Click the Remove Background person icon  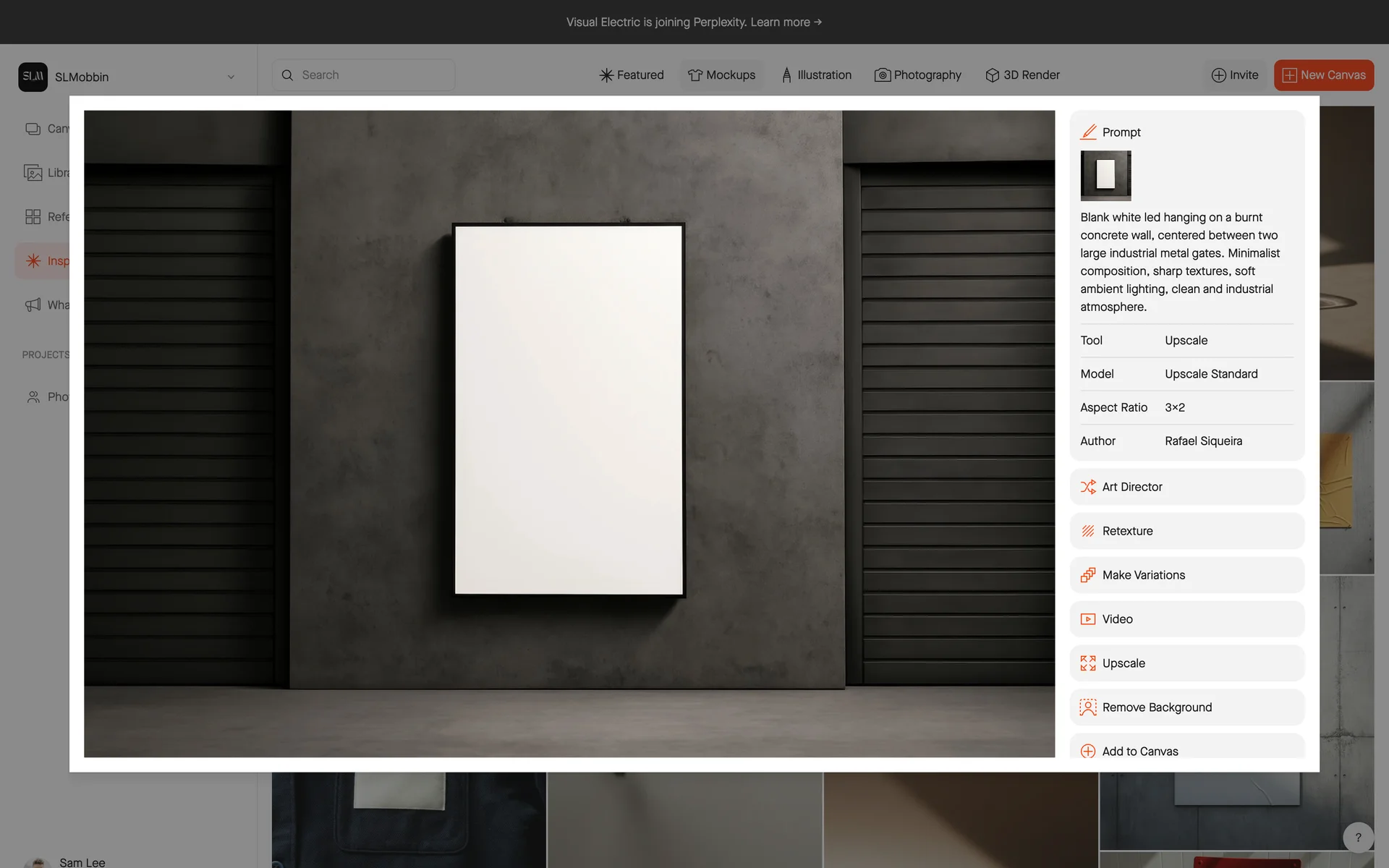1087,707
